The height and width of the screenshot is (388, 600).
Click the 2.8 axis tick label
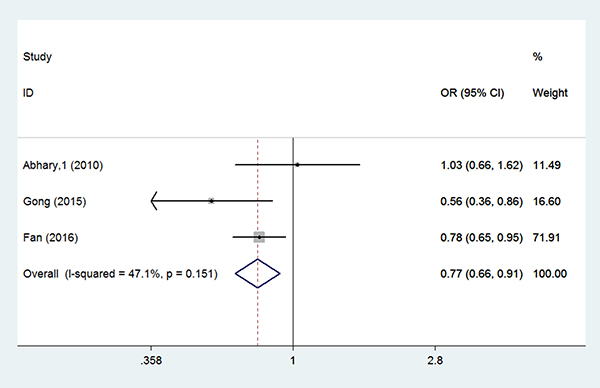click(435, 360)
